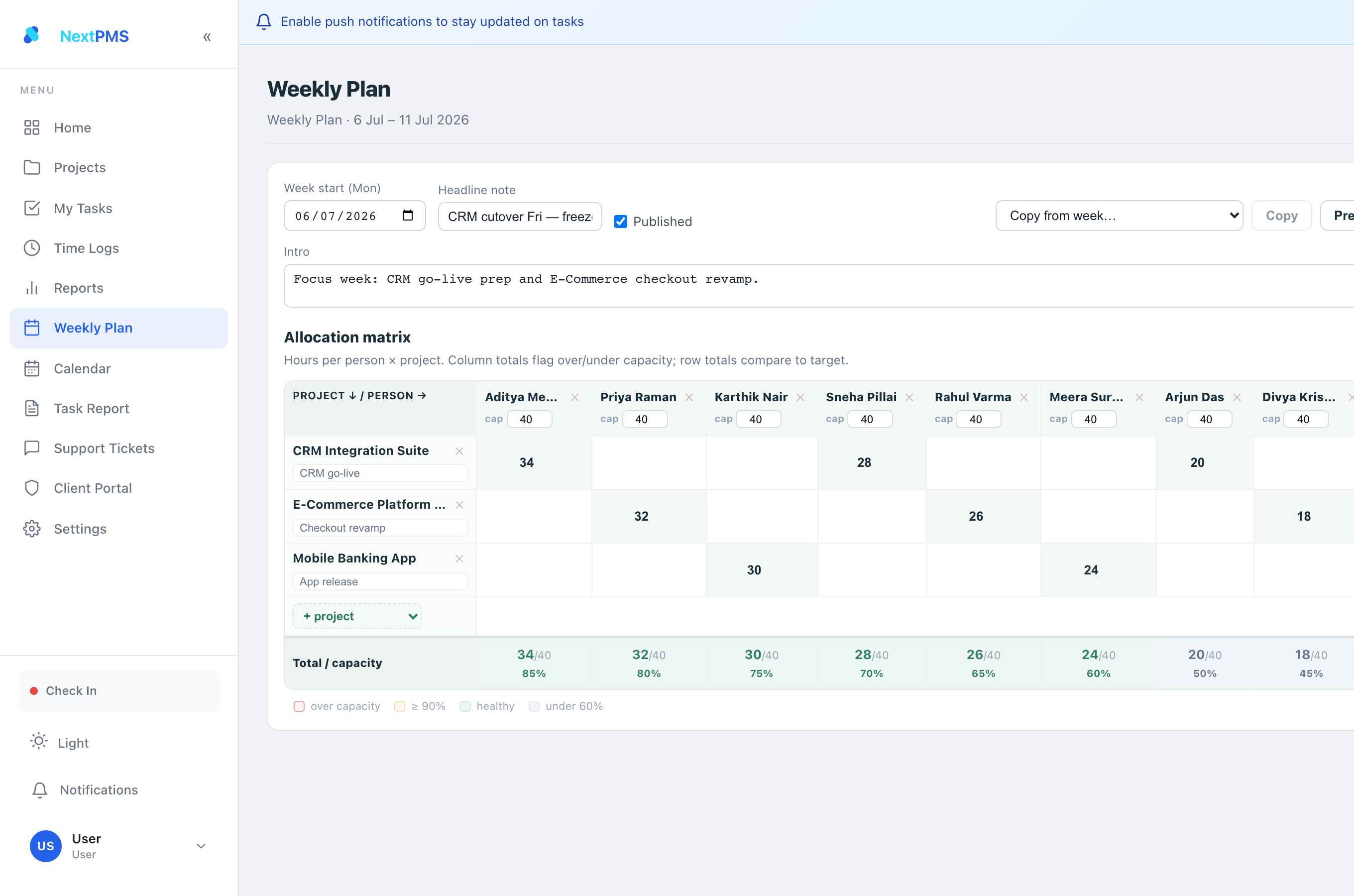Edit Arjun Das cap value field

tap(1210, 419)
